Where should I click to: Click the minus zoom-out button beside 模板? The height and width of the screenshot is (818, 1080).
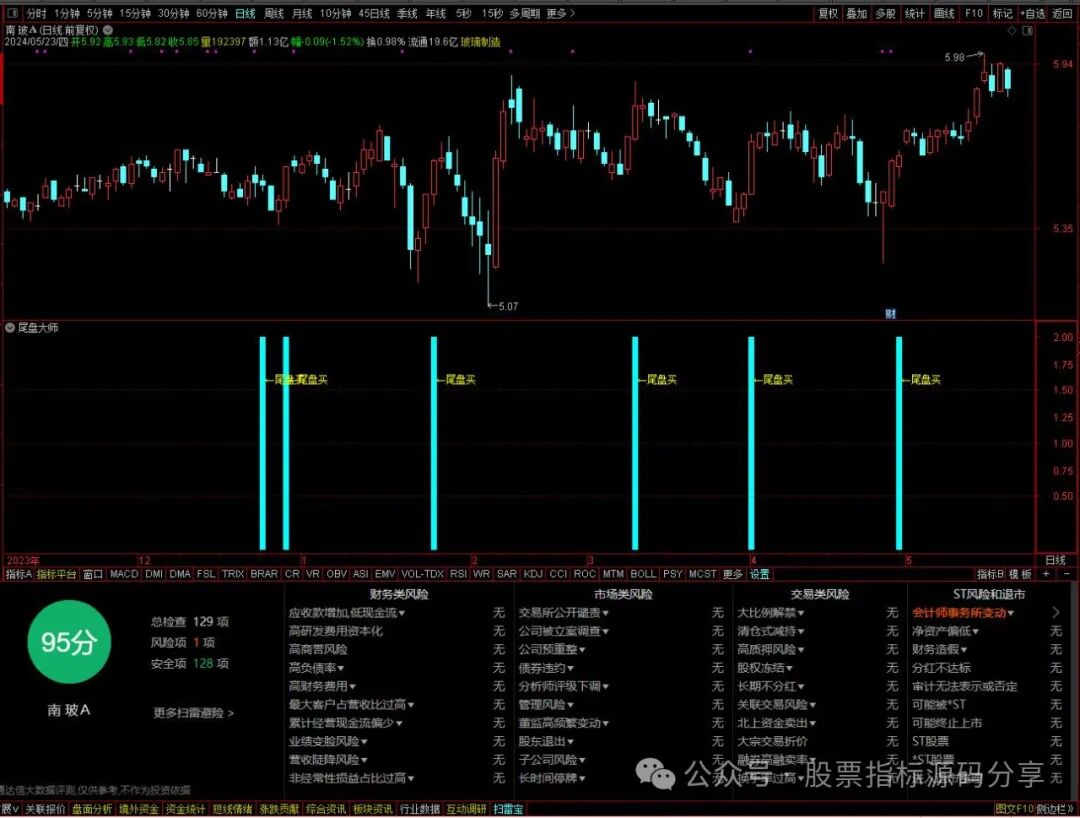pyautogui.click(x=1066, y=574)
